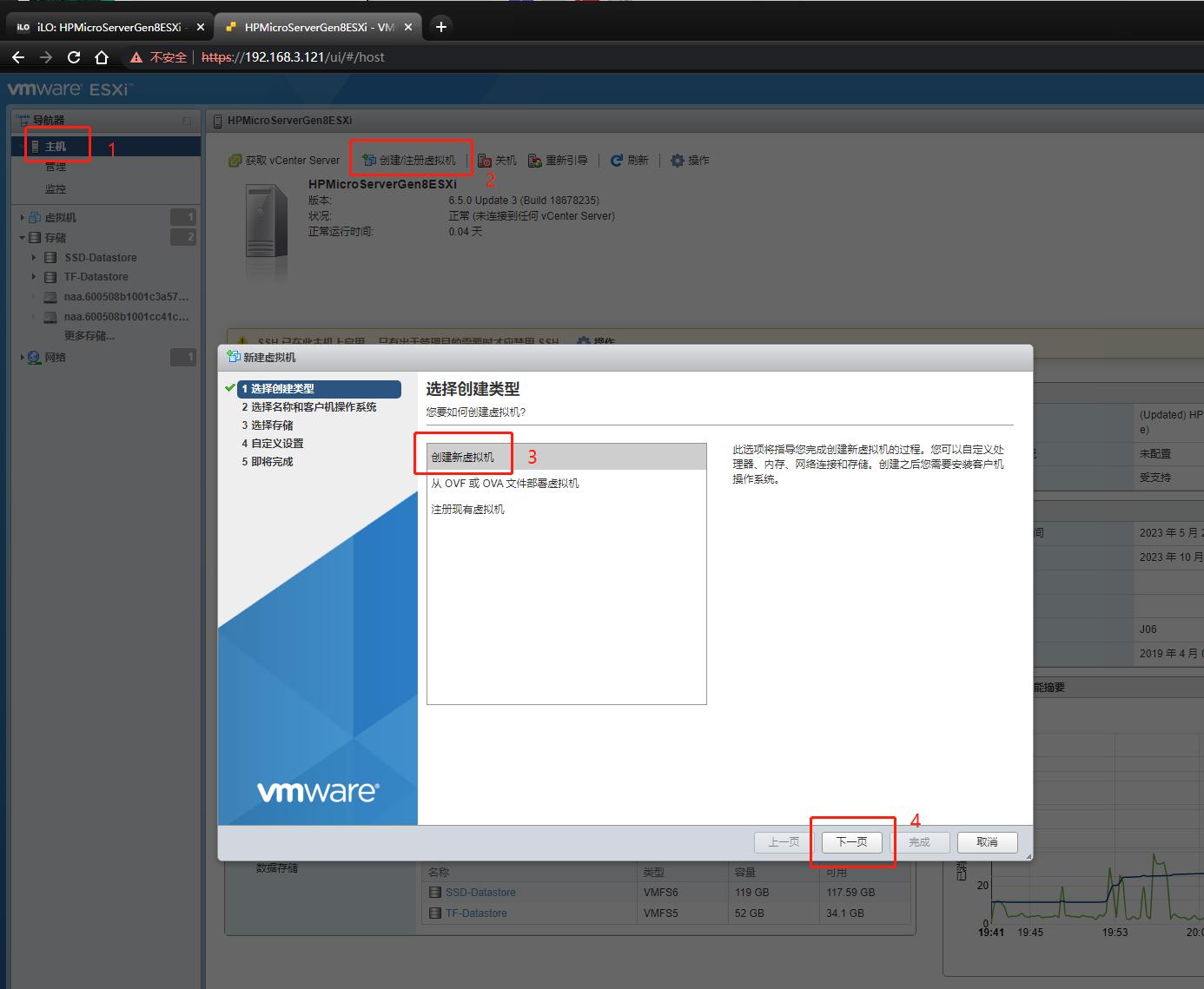Click the version text "6.5.0 Update 3 (Build 18678235)"

524,201
